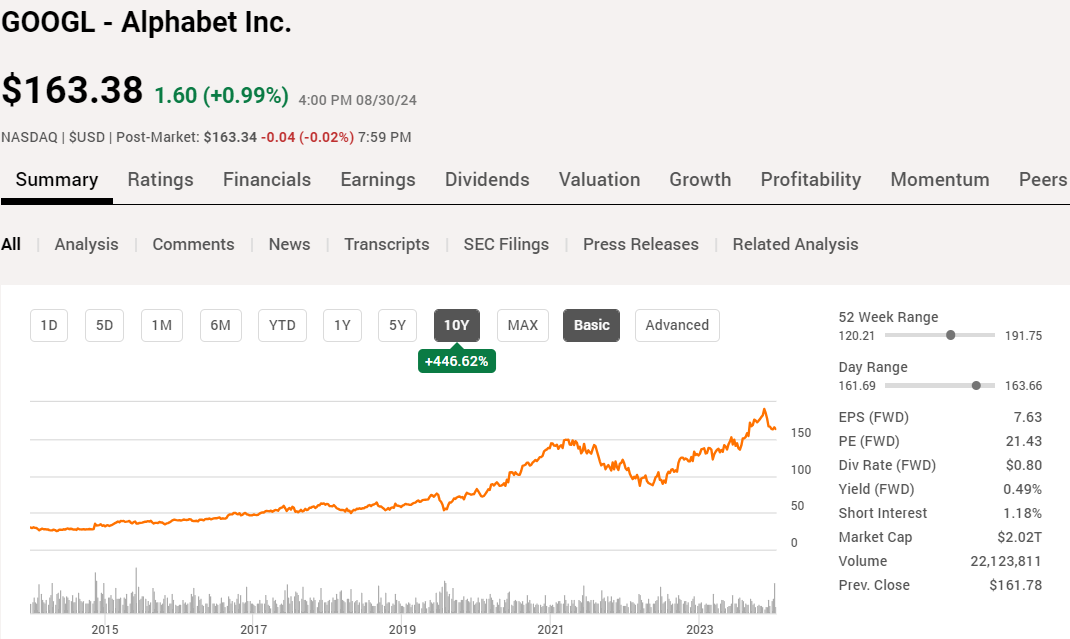Click the GOOGL - Alphabet Inc. title
The width and height of the screenshot is (1070, 639).
pyautogui.click(x=147, y=22)
